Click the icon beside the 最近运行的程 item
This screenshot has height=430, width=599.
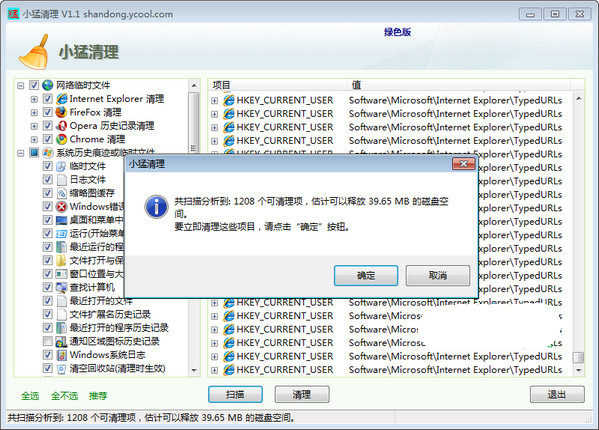tap(61, 247)
